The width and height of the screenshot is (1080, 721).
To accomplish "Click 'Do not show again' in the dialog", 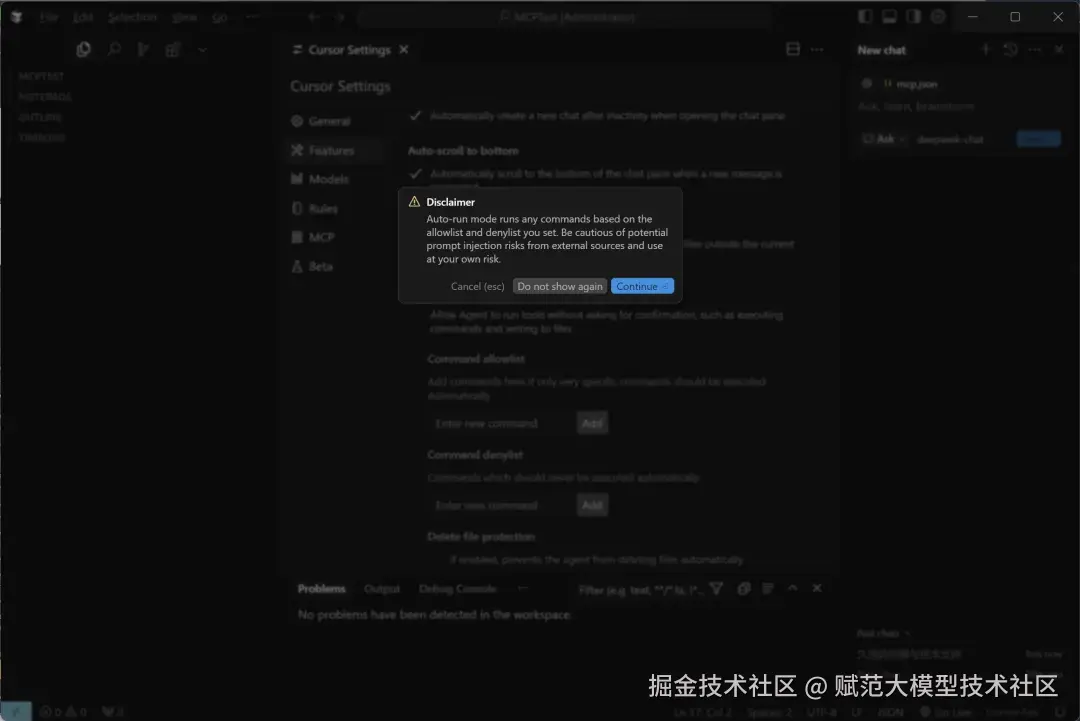I will click(559, 286).
